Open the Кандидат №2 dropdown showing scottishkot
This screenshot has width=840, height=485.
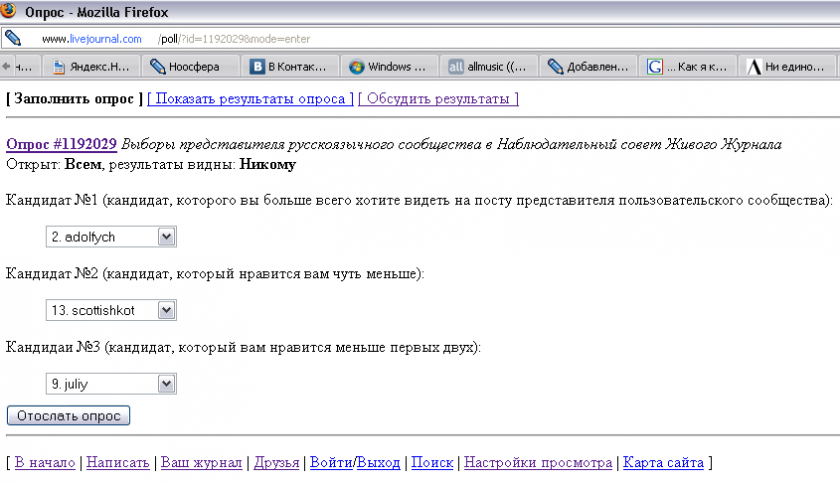pyautogui.click(x=111, y=310)
